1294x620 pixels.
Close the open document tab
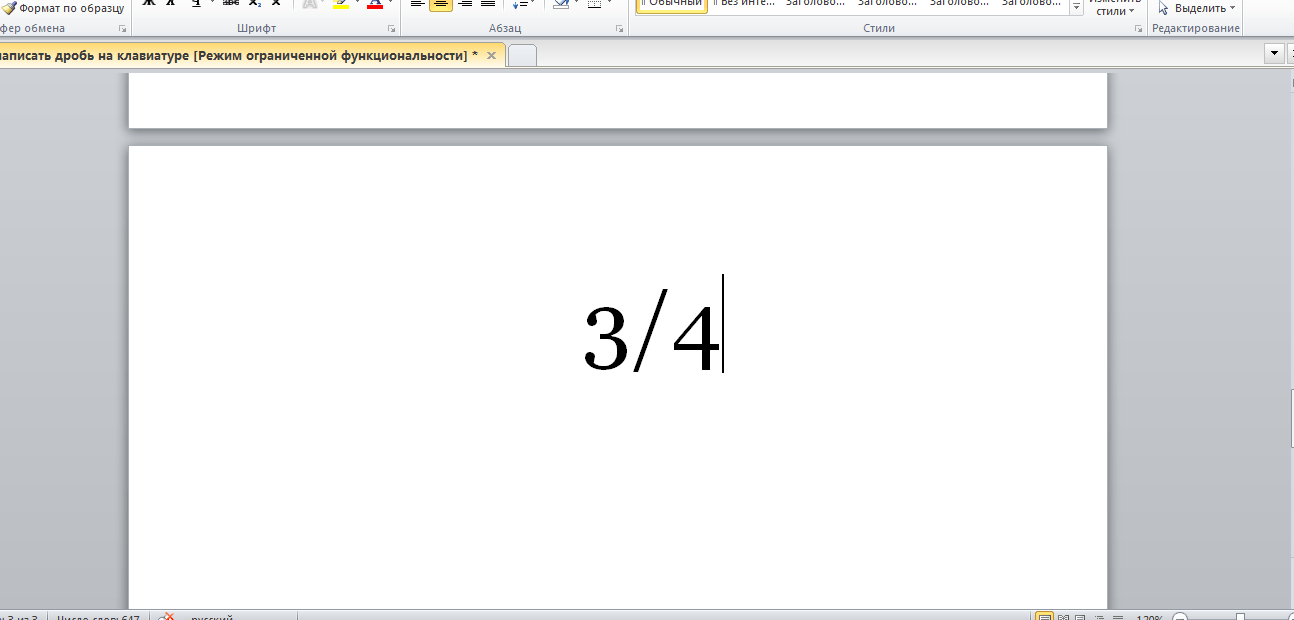click(x=491, y=55)
